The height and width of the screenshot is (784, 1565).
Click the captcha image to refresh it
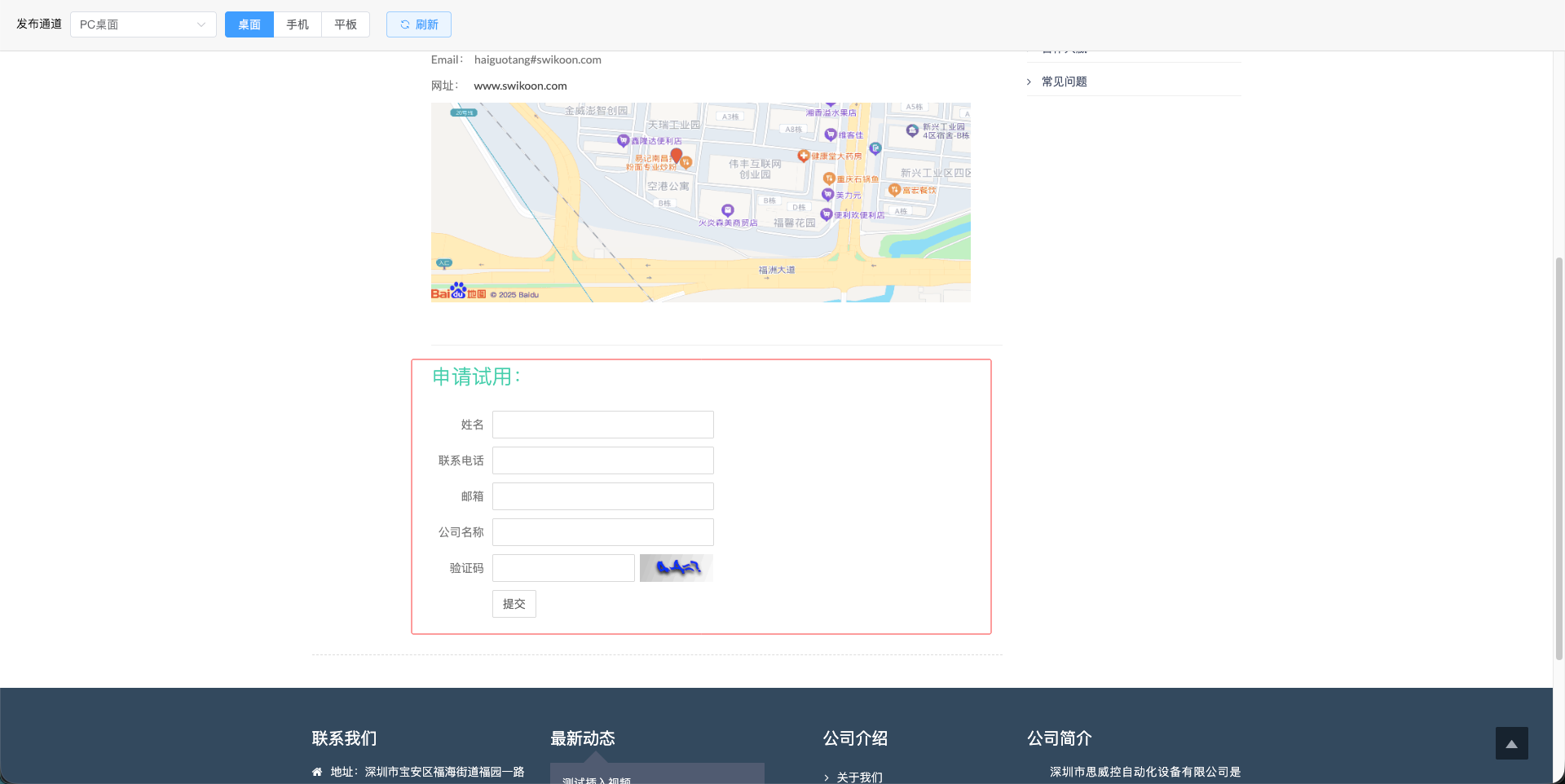tap(677, 568)
